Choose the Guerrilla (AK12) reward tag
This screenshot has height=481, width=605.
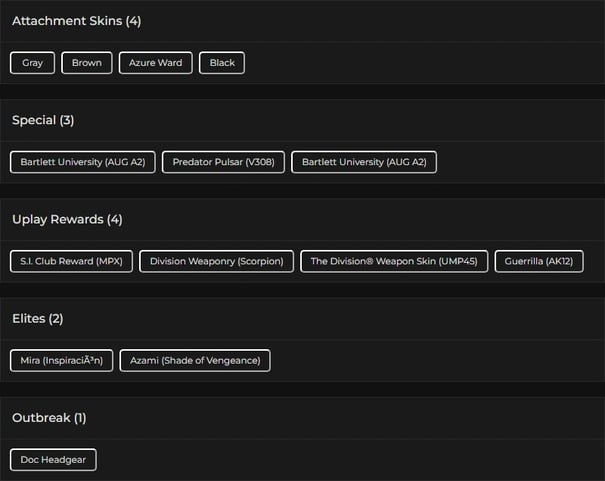539,261
